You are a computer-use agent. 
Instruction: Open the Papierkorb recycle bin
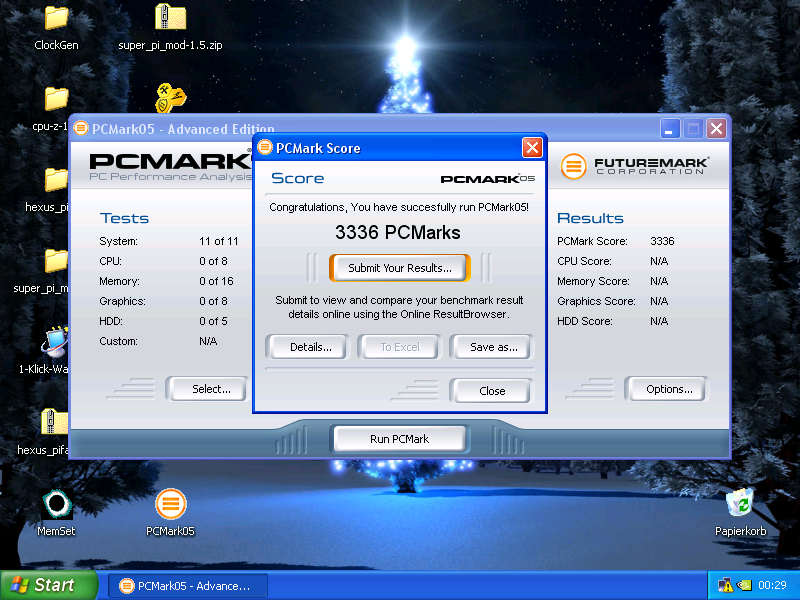coord(740,503)
